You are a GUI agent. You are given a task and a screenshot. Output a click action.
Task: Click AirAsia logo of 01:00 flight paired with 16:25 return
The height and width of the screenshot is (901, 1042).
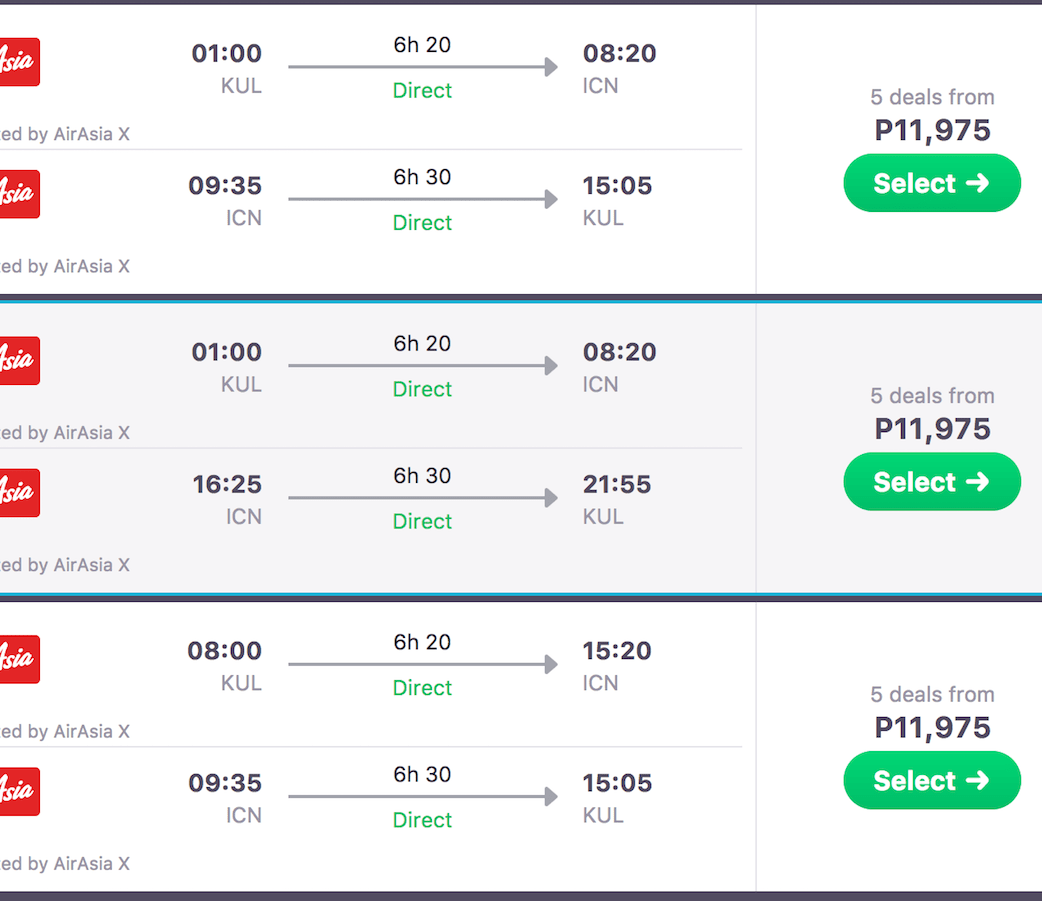(18, 361)
